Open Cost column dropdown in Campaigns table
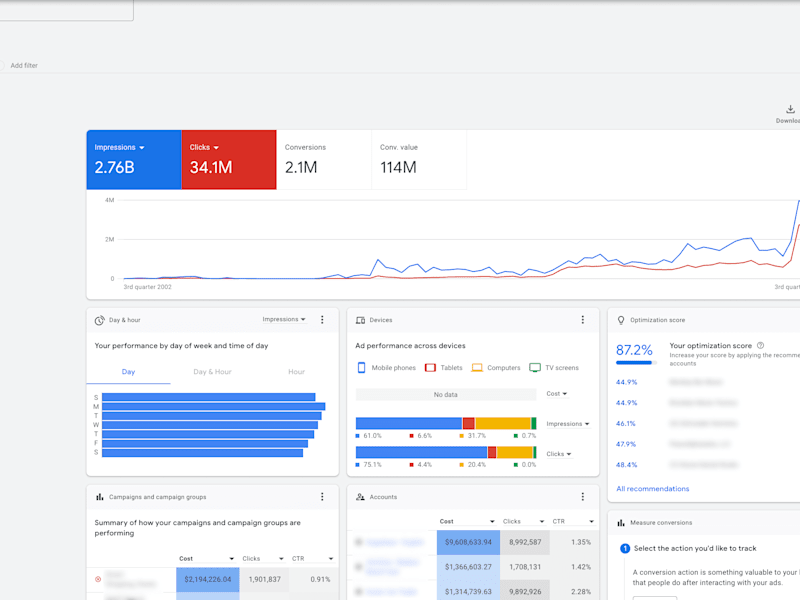The width and height of the screenshot is (800, 600). [x=206, y=559]
